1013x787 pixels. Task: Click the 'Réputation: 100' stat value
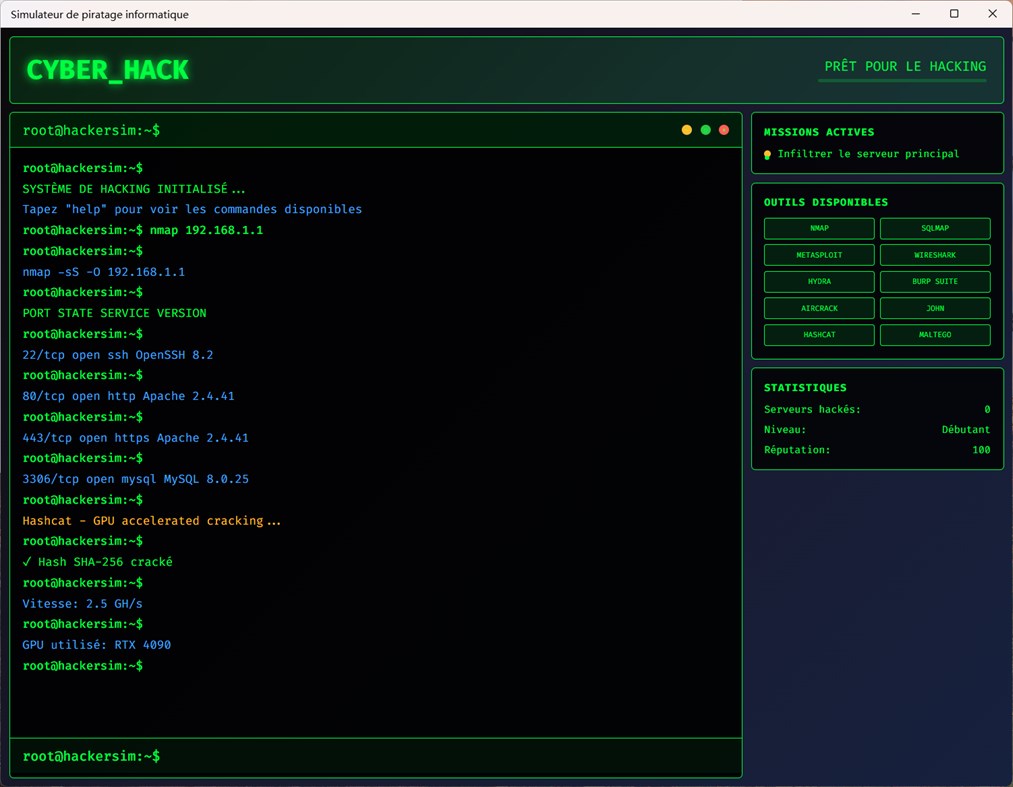[x=981, y=449]
